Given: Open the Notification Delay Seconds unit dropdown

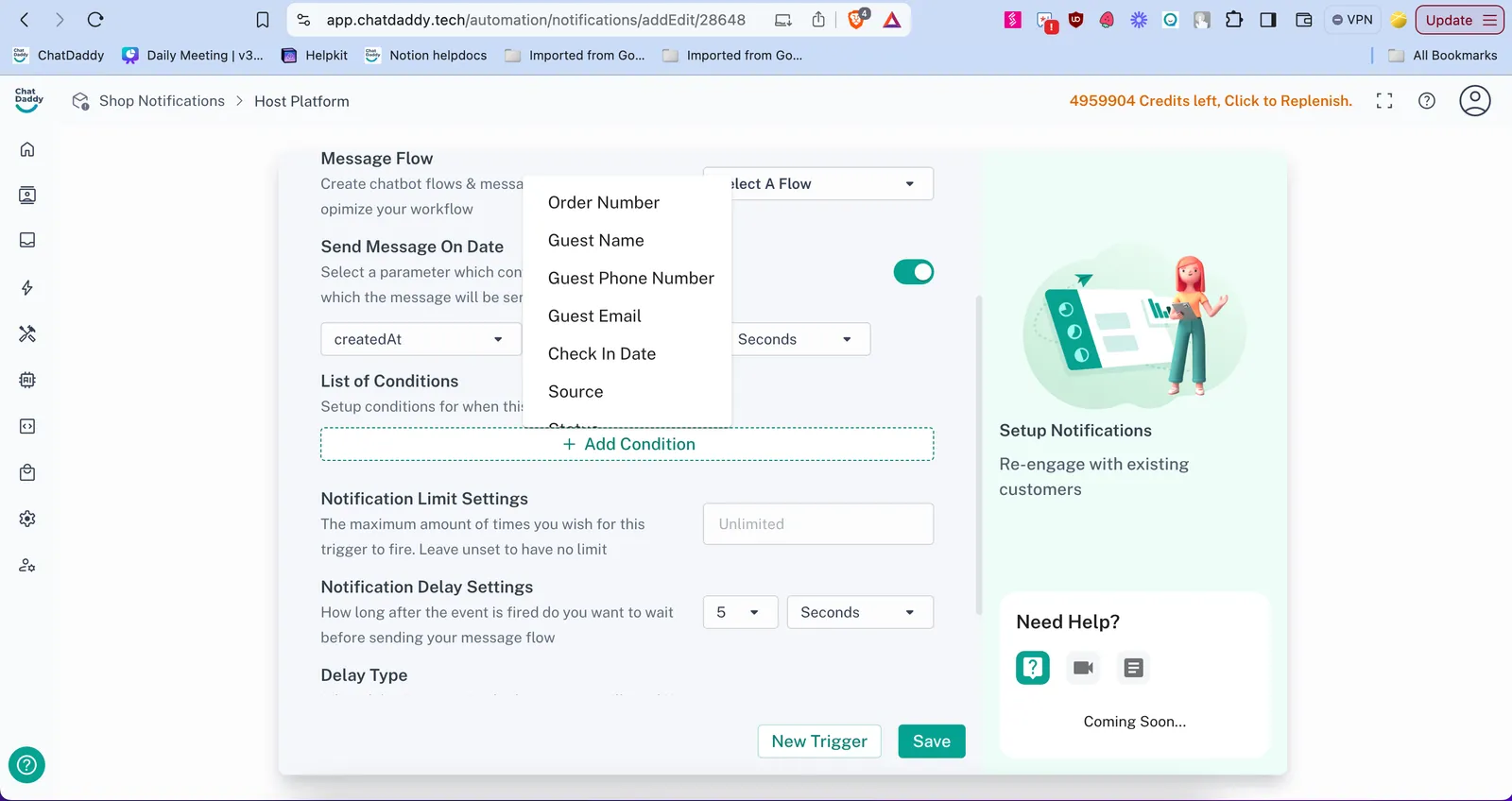Looking at the screenshot, I should pyautogui.click(x=859, y=612).
